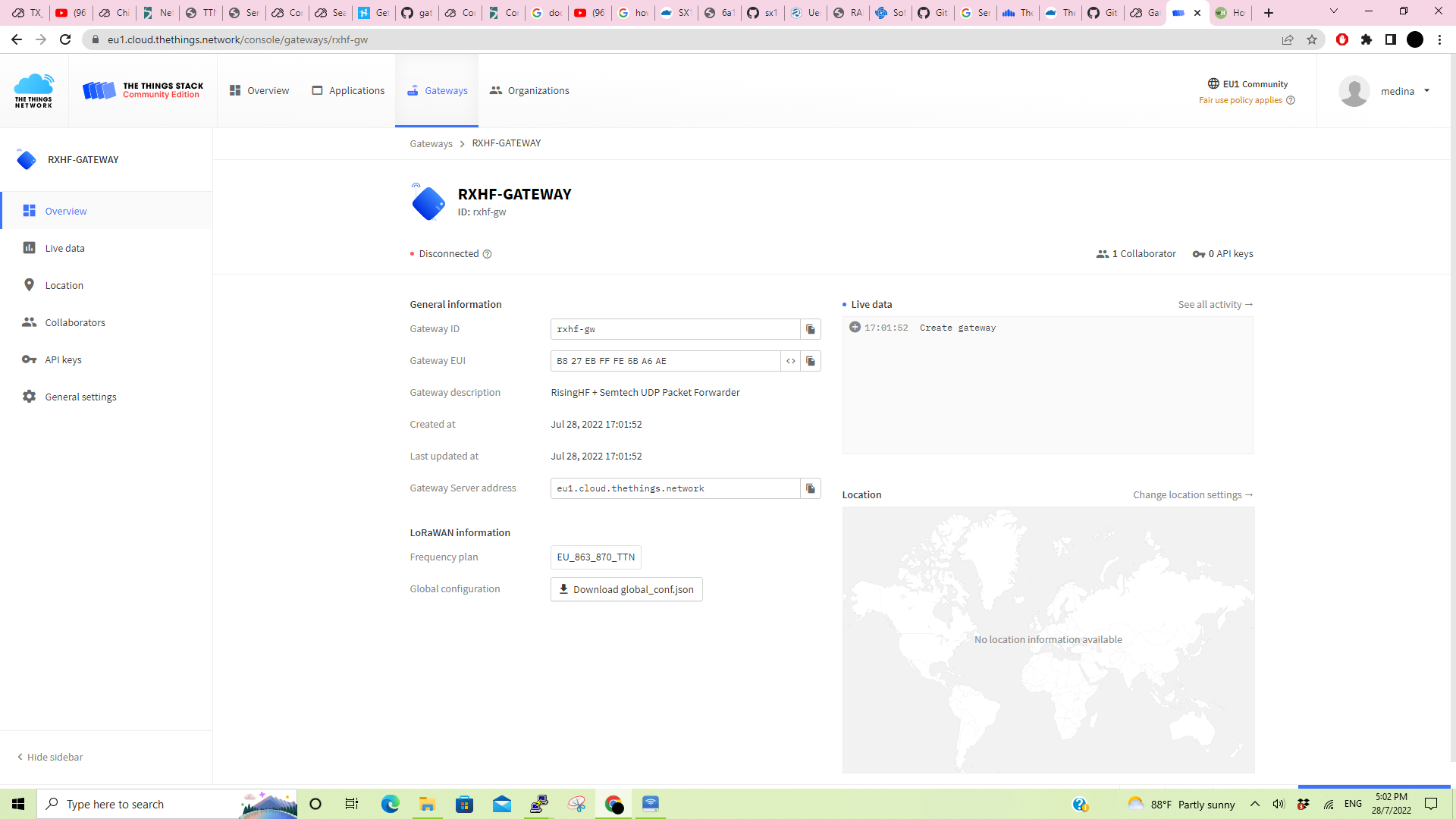Open Live data from the sidebar

pyautogui.click(x=64, y=248)
